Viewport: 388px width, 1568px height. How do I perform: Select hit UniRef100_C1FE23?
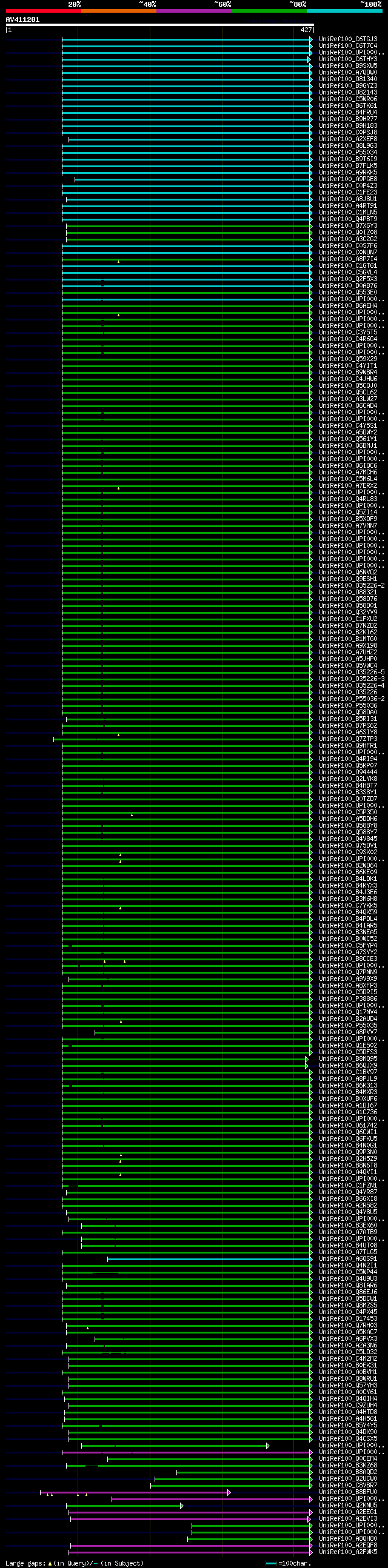pos(348,193)
